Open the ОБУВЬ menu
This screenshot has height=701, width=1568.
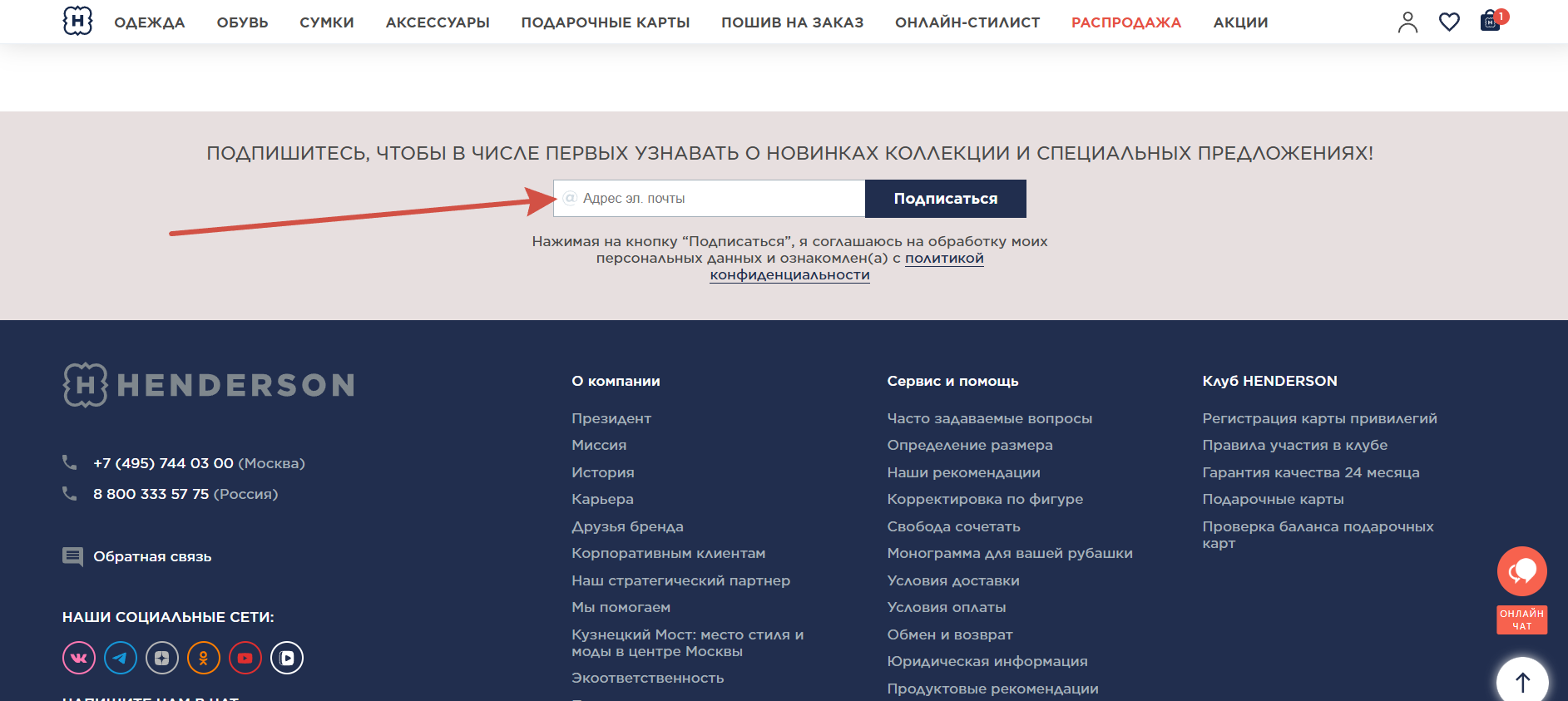click(242, 22)
